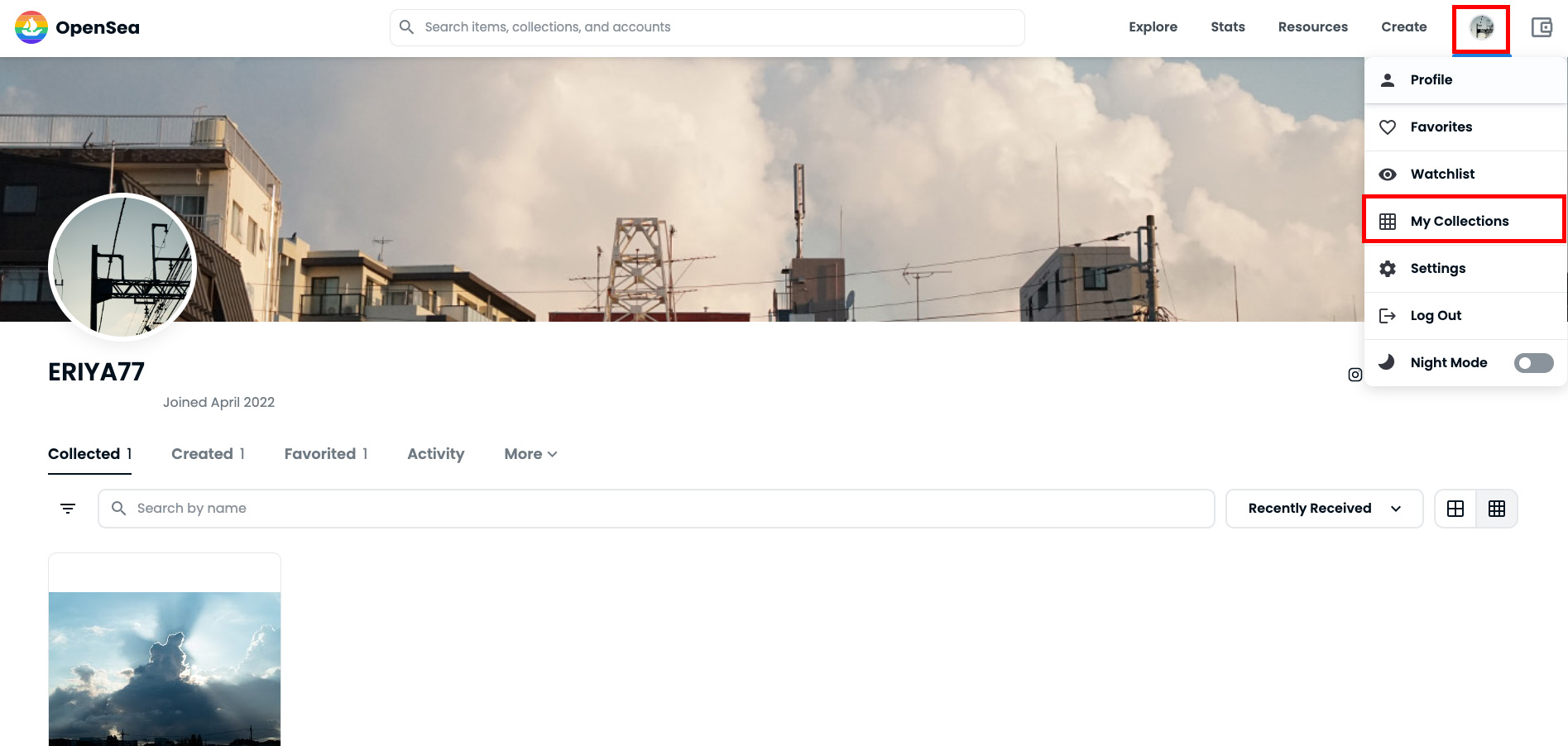Viewport: 1568px width, 746px height.
Task: Open the collected cloud photo NFT
Action: 165,650
